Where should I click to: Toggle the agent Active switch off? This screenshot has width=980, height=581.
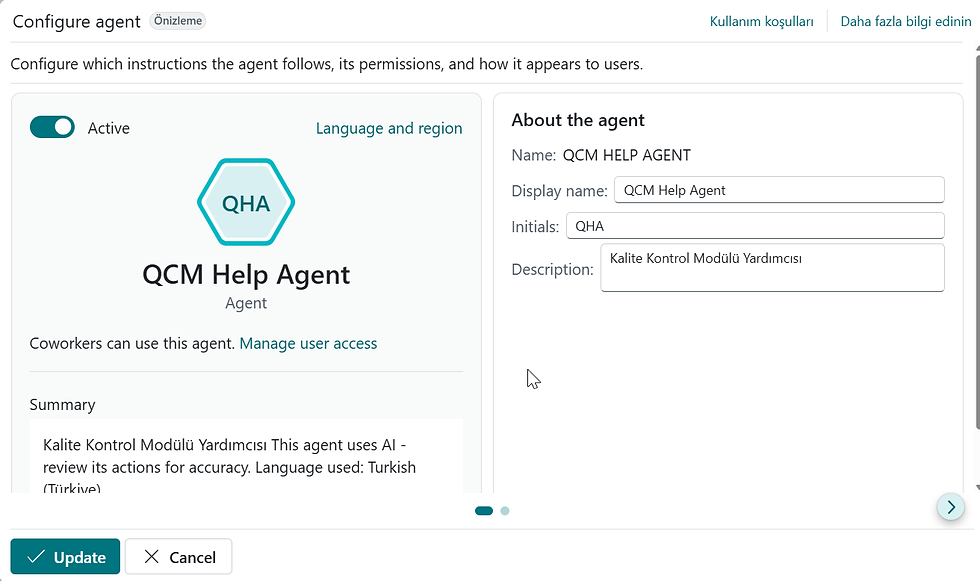(x=52, y=128)
